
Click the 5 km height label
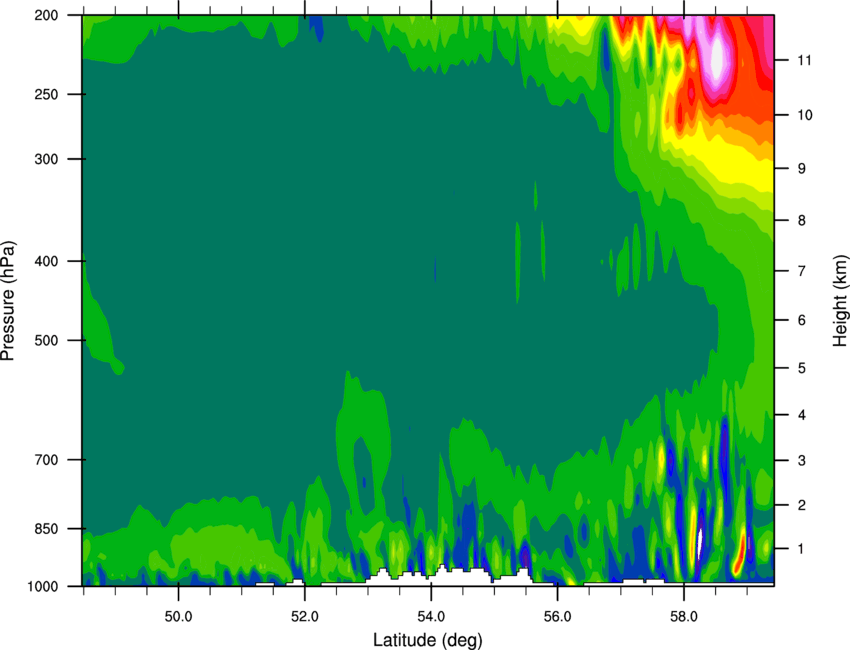point(802,368)
